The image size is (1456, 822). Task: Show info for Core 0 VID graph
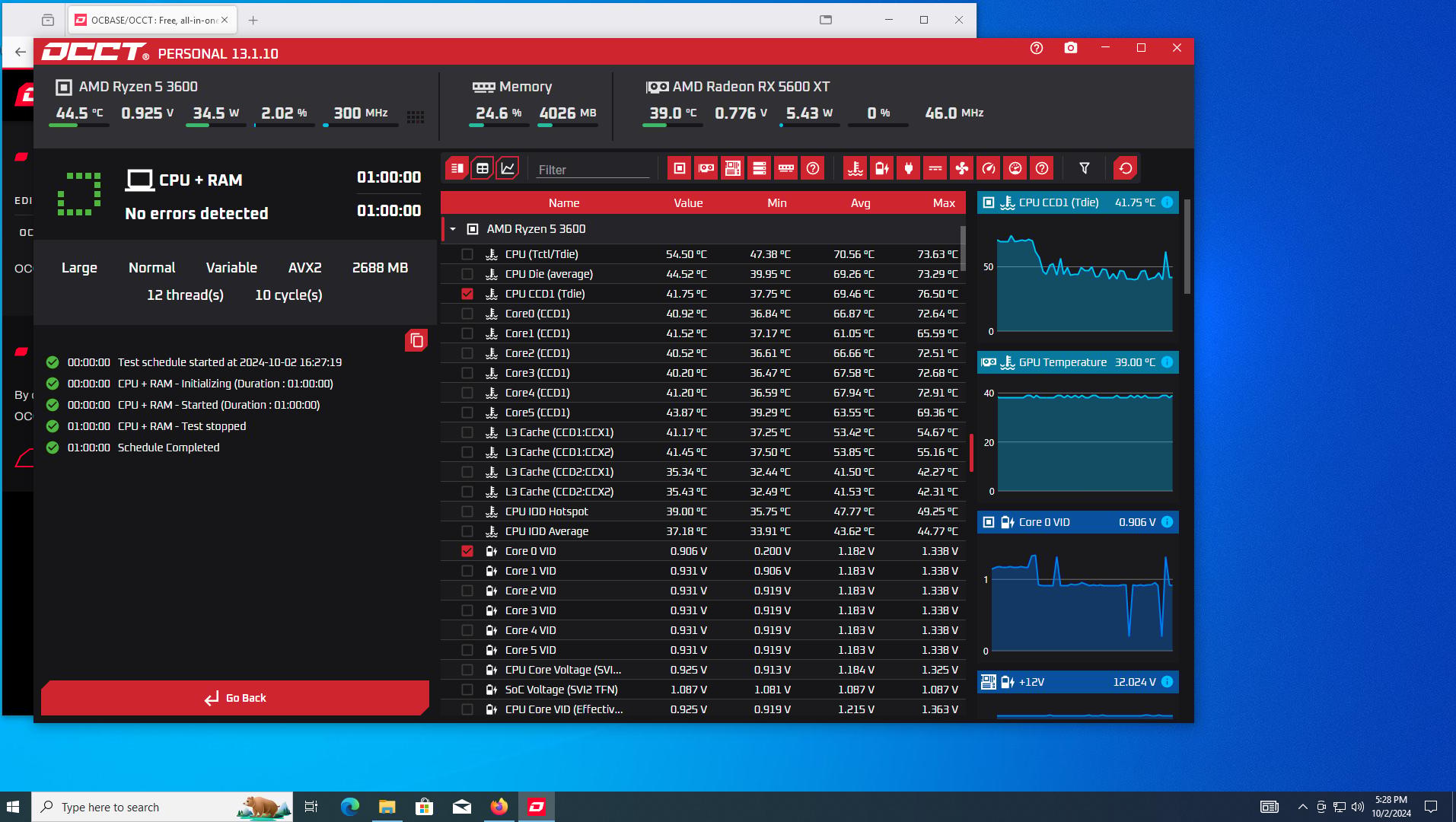click(x=1168, y=522)
